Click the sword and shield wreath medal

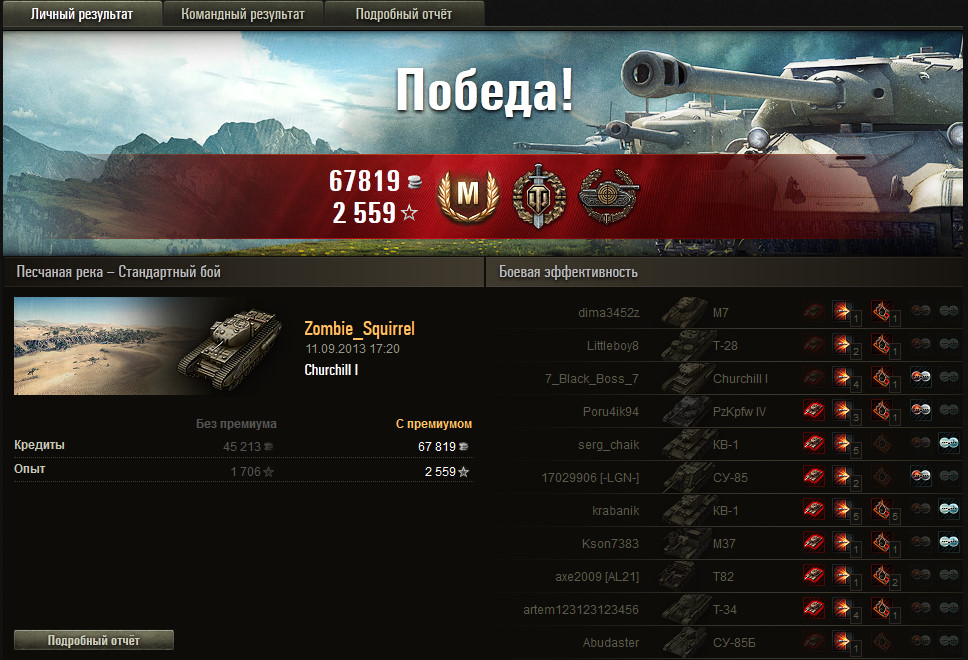(539, 196)
